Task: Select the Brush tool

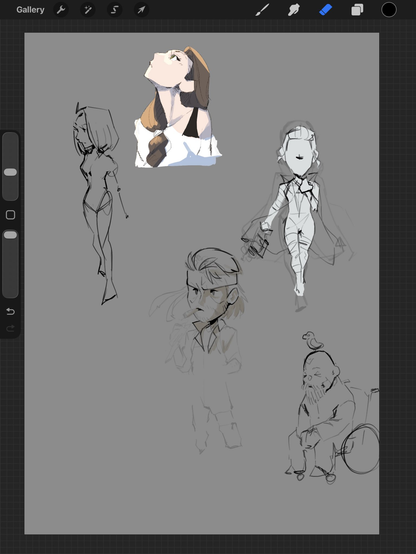Action: pyautogui.click(x=262, y=10)
